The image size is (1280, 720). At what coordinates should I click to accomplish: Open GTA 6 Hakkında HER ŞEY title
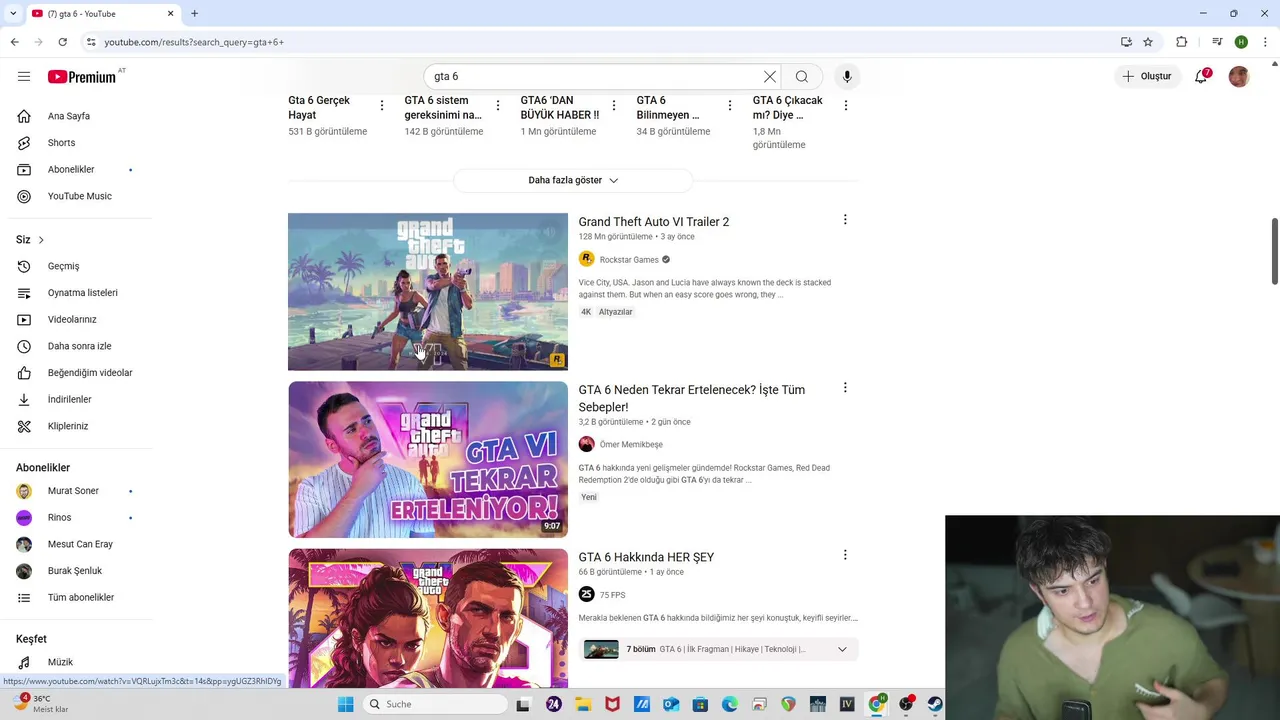pos(646,557)
